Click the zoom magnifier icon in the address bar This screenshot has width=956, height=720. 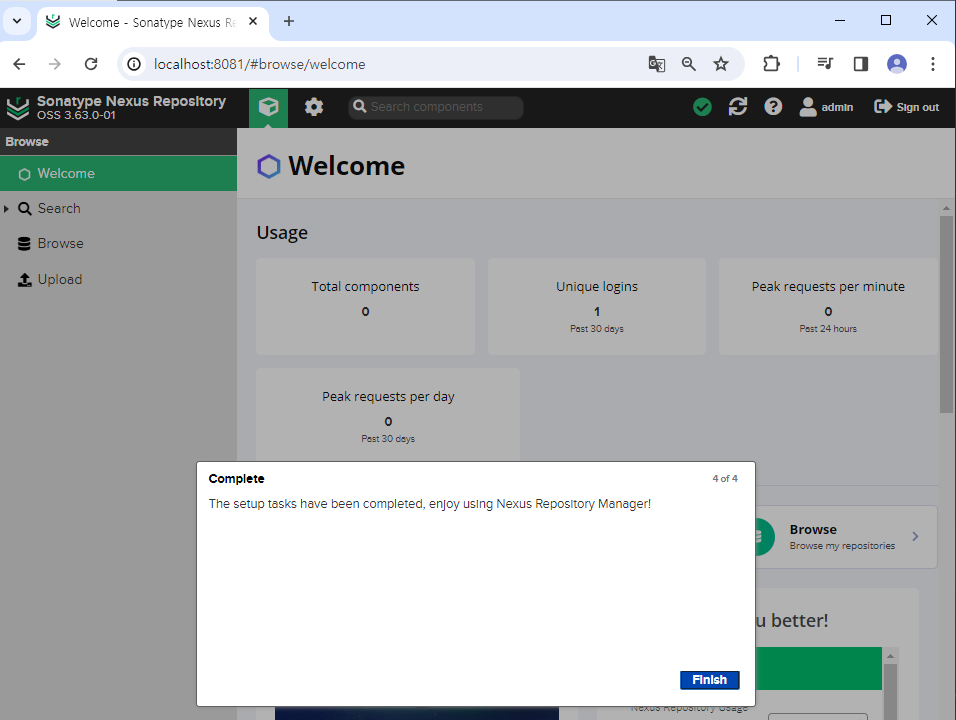point(688,64)
